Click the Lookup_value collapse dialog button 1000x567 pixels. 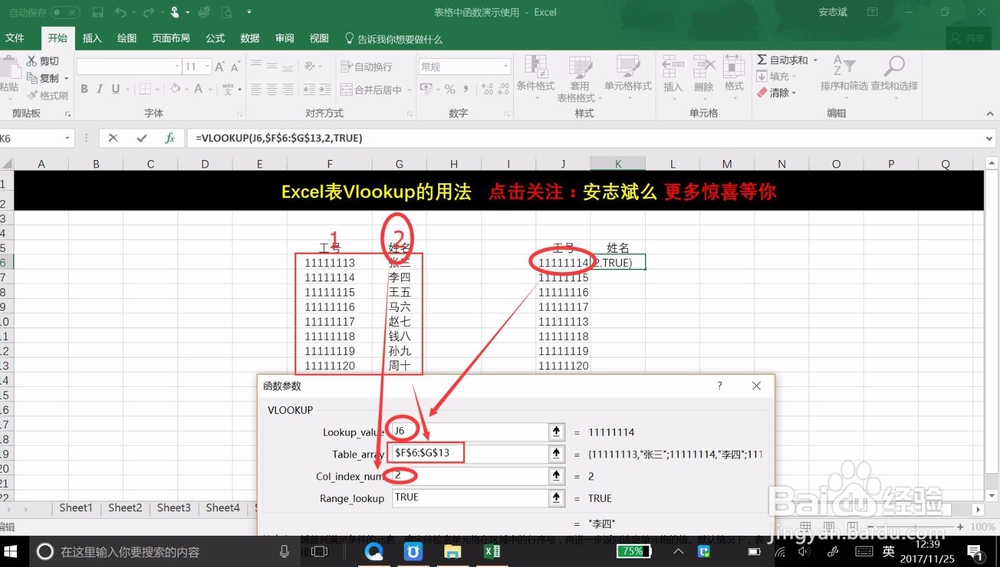tap(556, 432)
